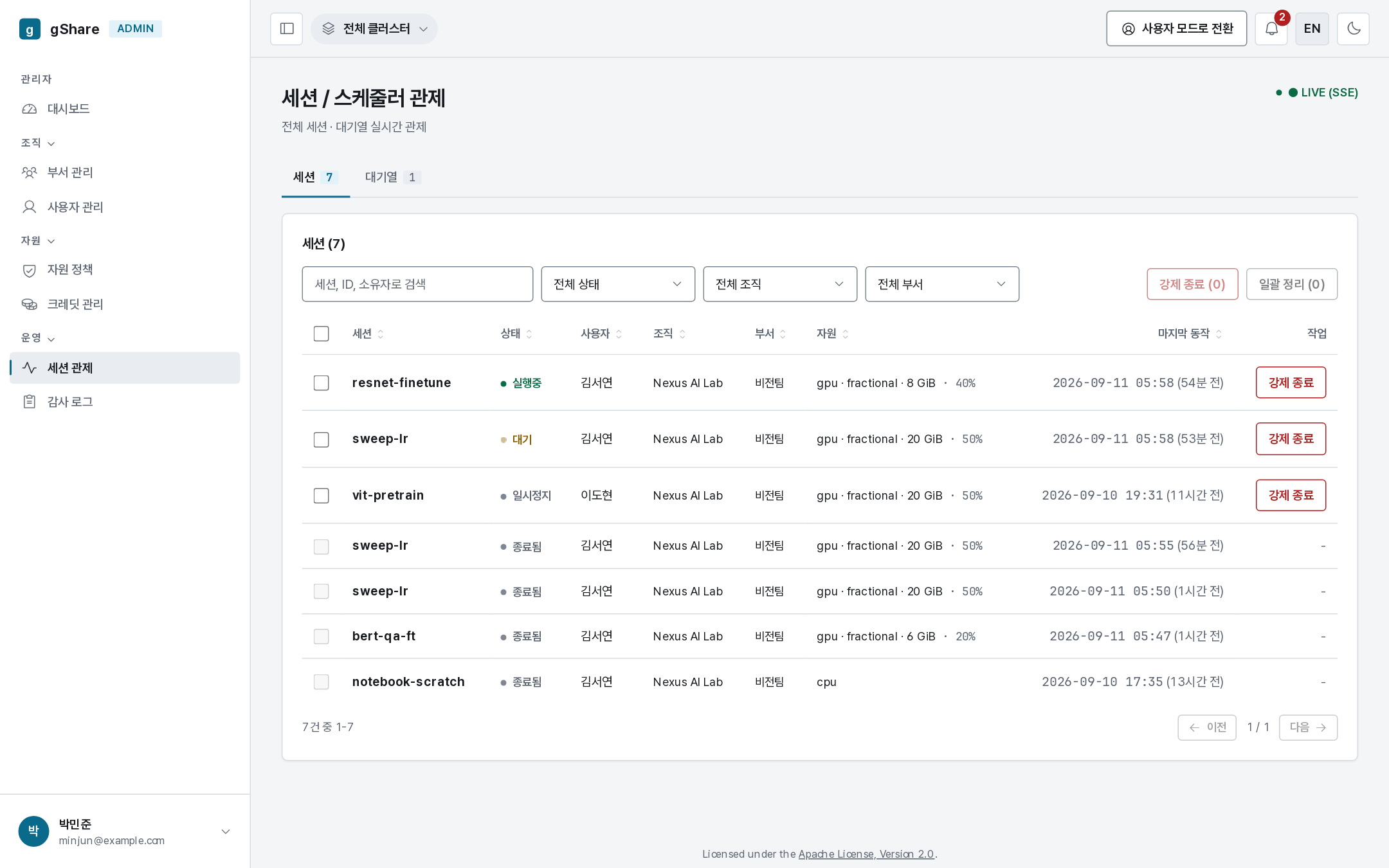Expand the 전체 상태 filter
This screenshot has height=868, width=1389.
(x=618, y=284)
